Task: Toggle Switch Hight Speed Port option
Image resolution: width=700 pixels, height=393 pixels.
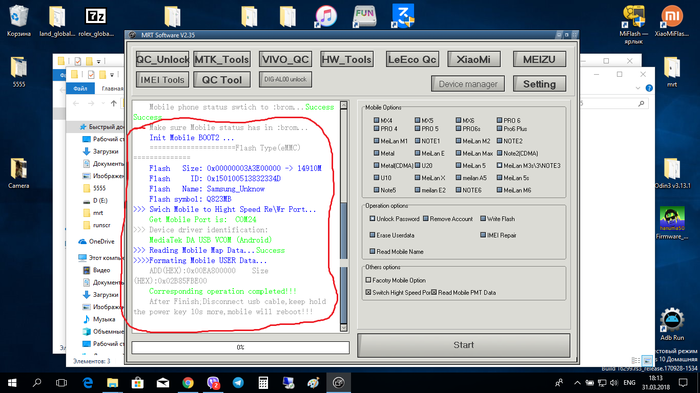Action: [x=368, y=293]
